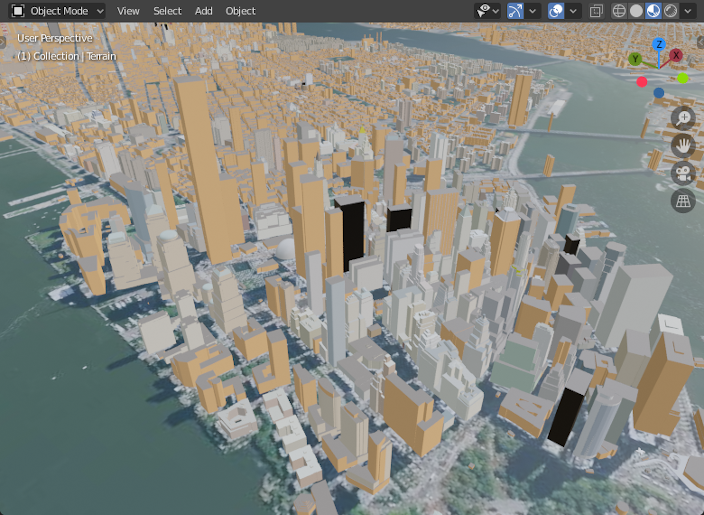Open the Select menu
Image resolution: width=704 pixels, height=515 pixels.
167,11
